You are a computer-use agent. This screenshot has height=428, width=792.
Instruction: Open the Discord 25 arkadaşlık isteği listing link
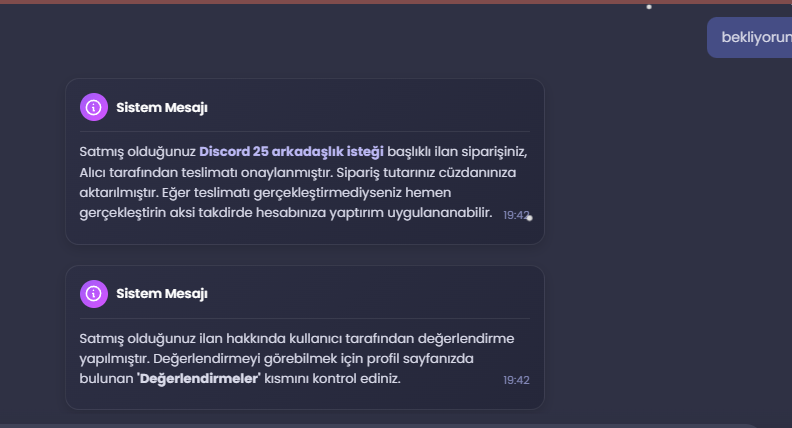[291, 152]
